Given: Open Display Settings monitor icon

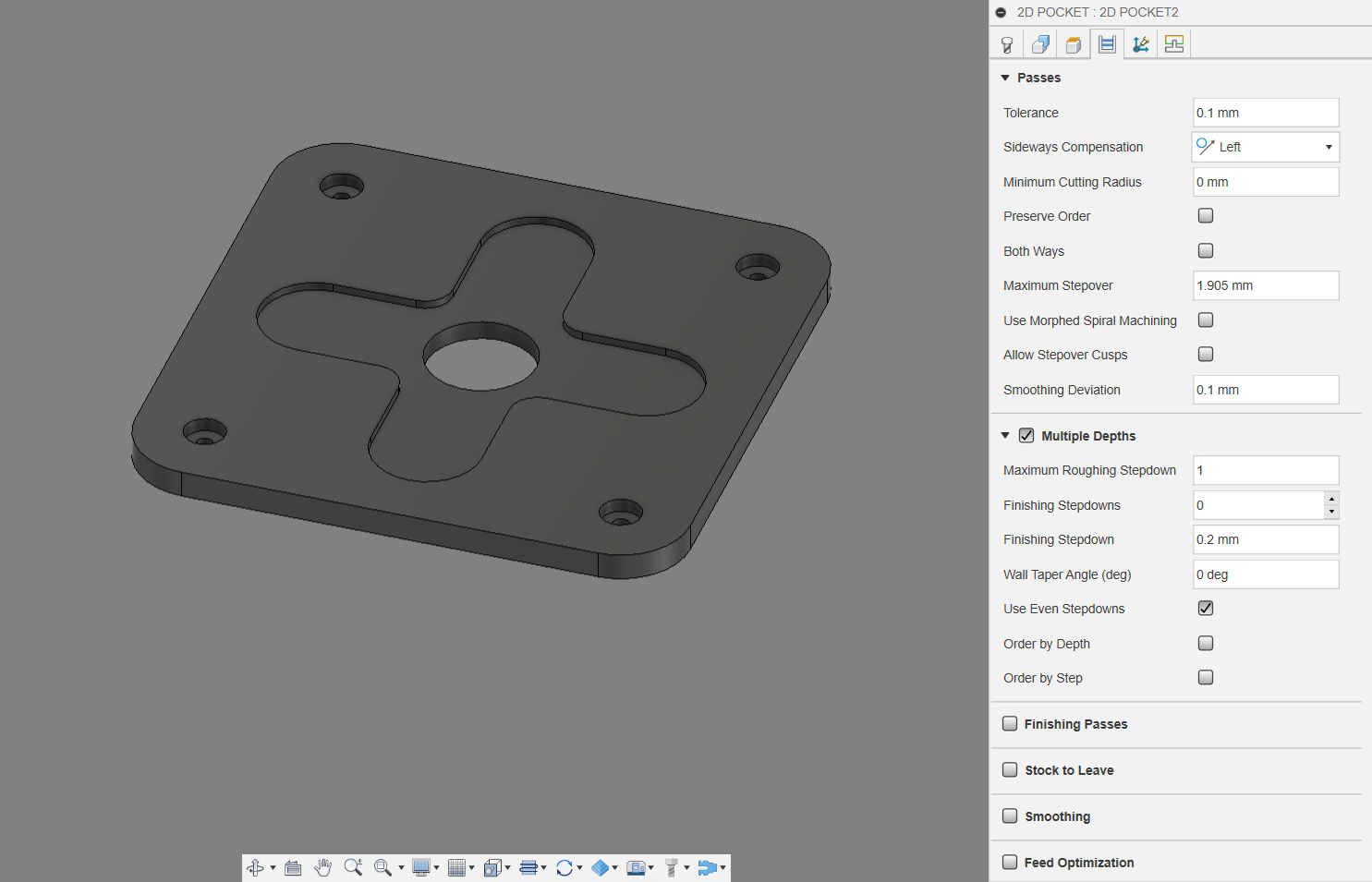Looking at the screenshot, I should tap(420, 867).
